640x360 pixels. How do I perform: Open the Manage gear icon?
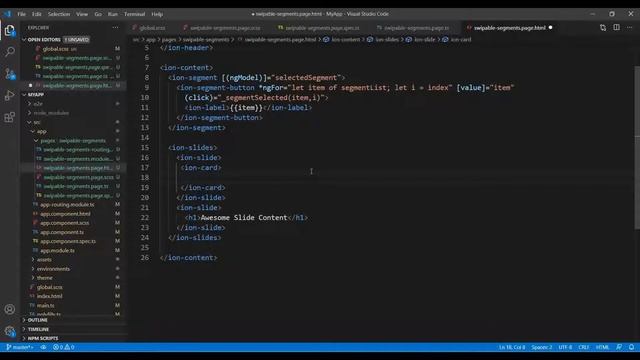tap(9, 331)
